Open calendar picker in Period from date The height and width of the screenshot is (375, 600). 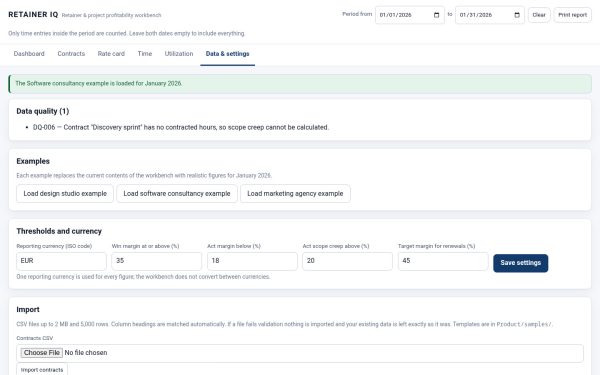[436, 15]
